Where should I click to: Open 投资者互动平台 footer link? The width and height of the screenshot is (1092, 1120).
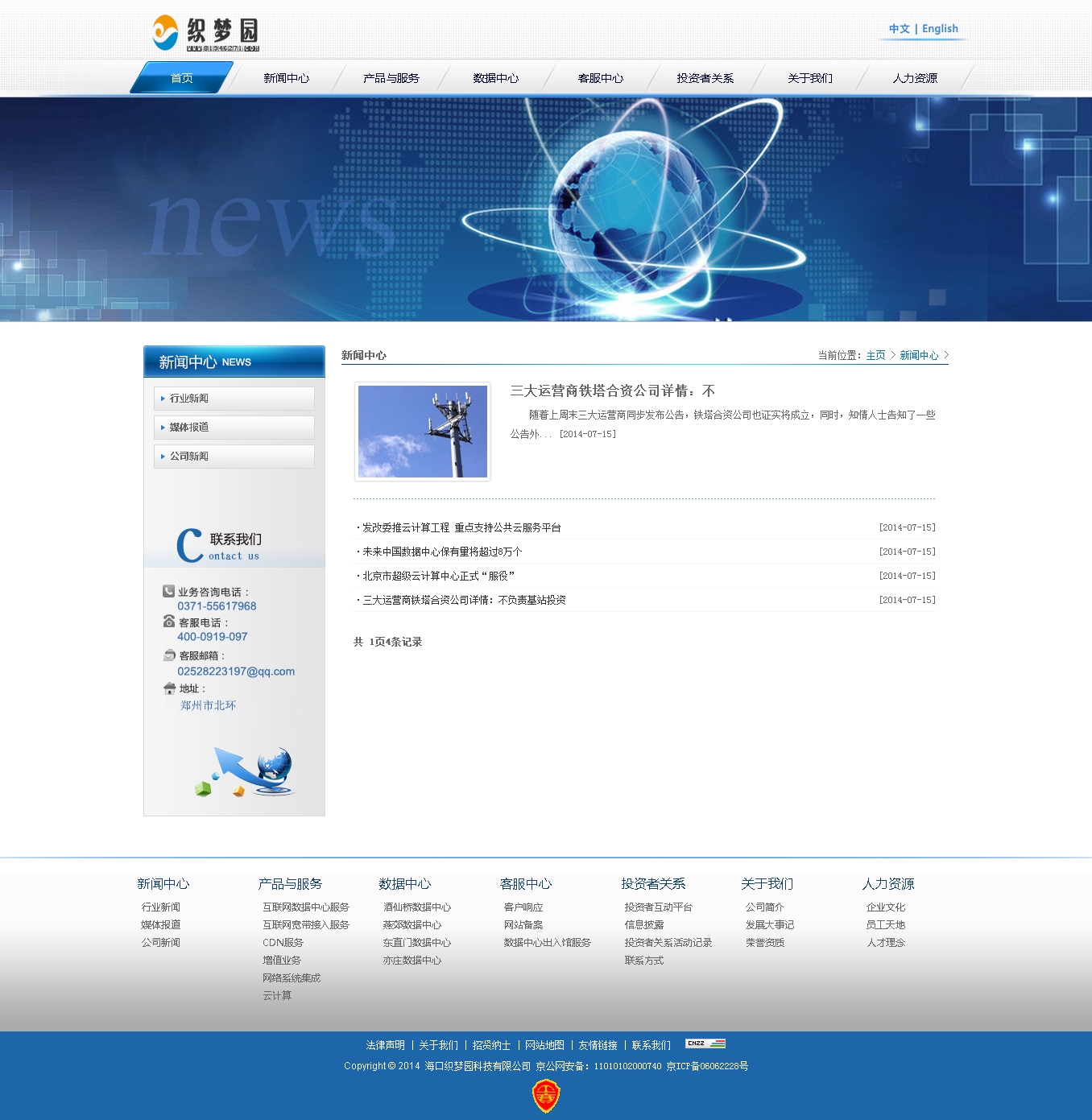pyautogui.click(x=659, y=907)
